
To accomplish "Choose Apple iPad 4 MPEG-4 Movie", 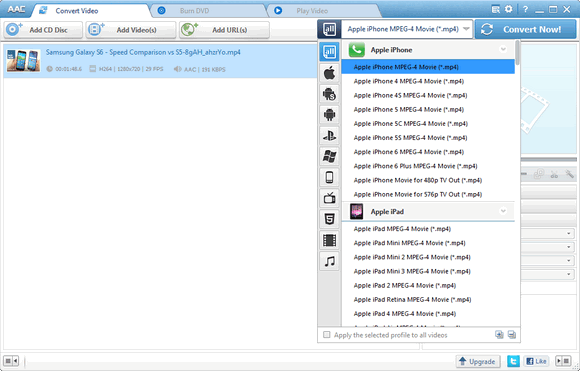I will point(428,314).
